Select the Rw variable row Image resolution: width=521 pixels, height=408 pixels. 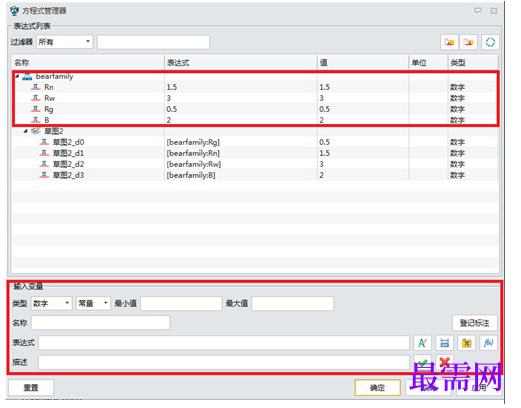[255, 98]
